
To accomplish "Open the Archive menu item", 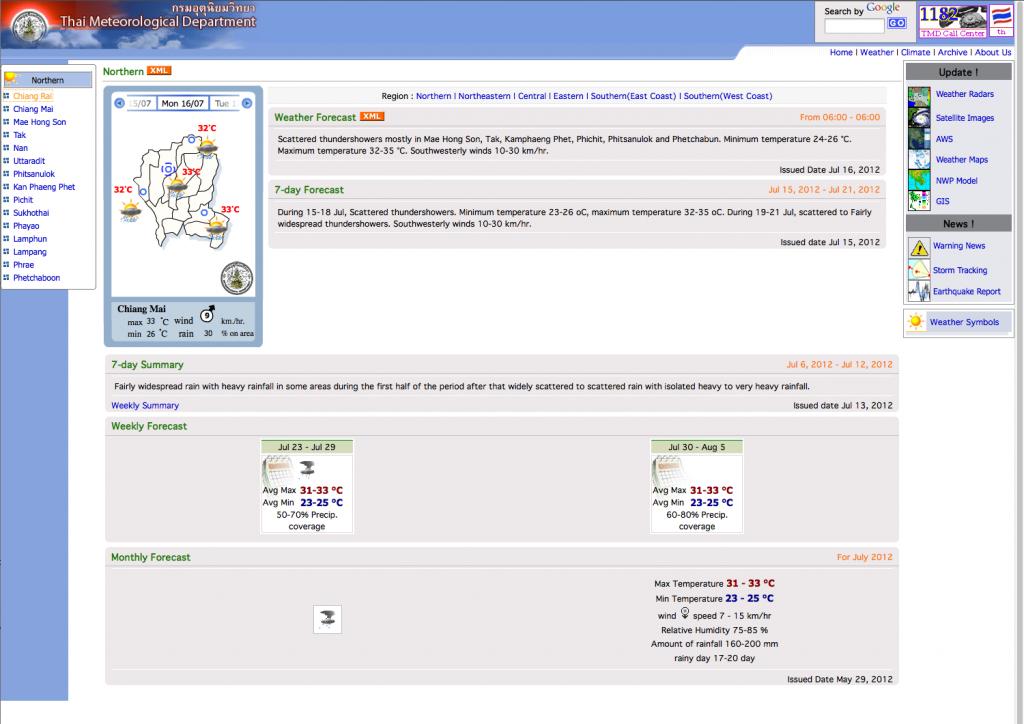I will pos(953,52).
